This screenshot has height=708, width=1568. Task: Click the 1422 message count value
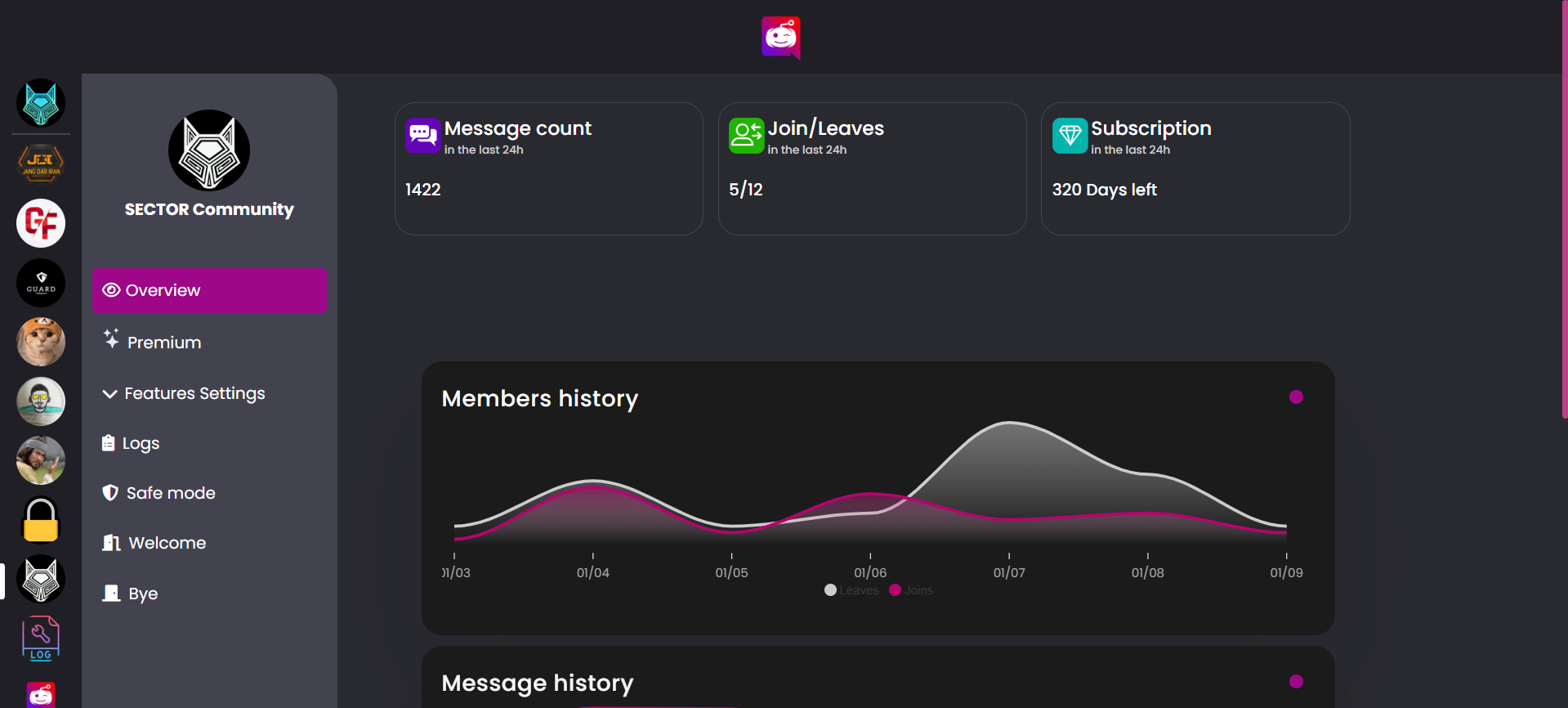tap(422, 190)
